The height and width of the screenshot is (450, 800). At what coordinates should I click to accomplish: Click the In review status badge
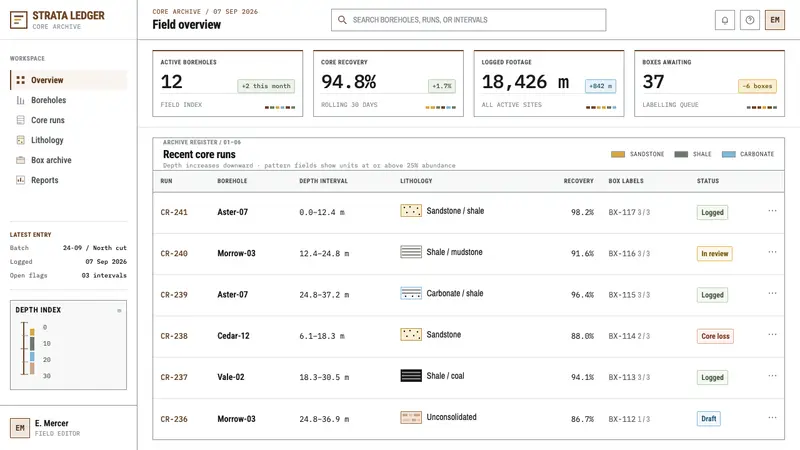714,254
